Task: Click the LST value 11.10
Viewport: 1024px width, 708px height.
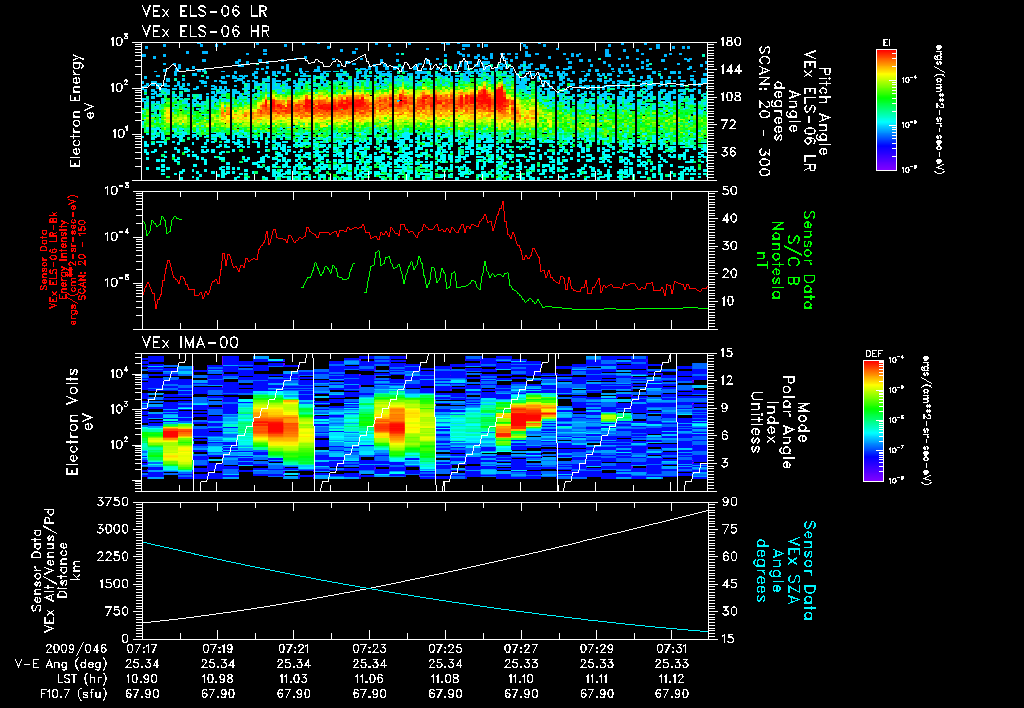Action: 520,679
